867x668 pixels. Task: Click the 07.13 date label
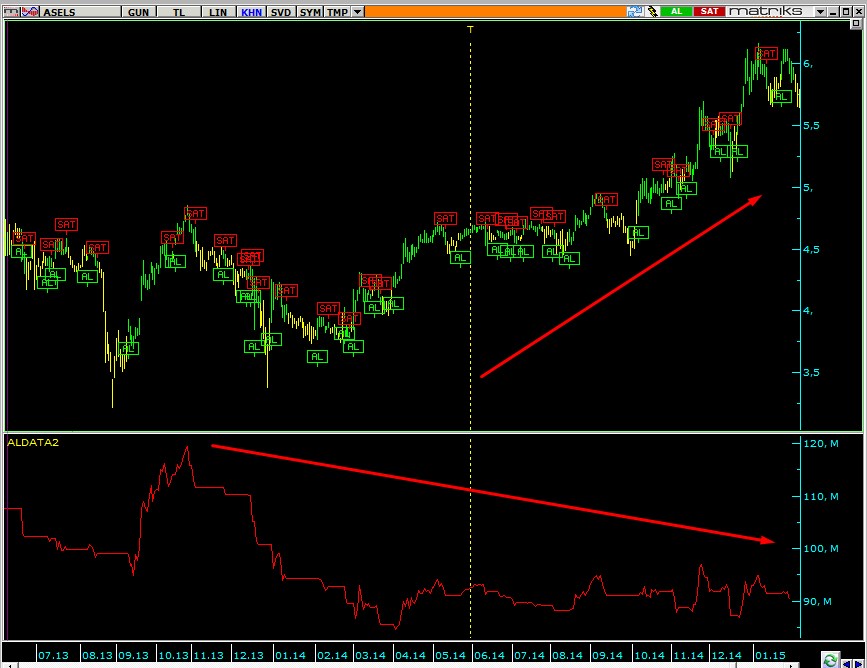pos(54,655)
